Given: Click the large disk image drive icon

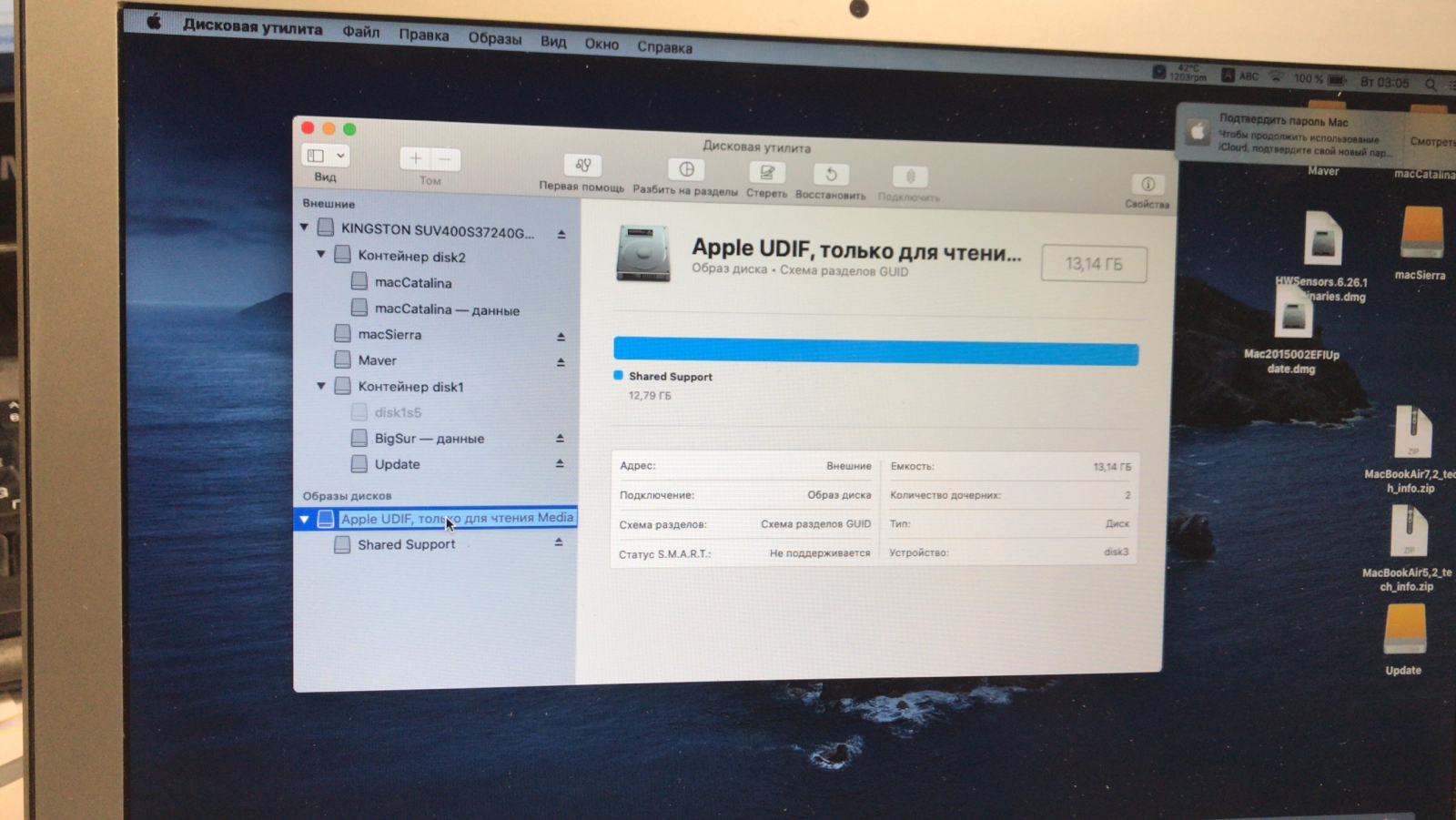Looking at the screenshot, I should point(643,253).
